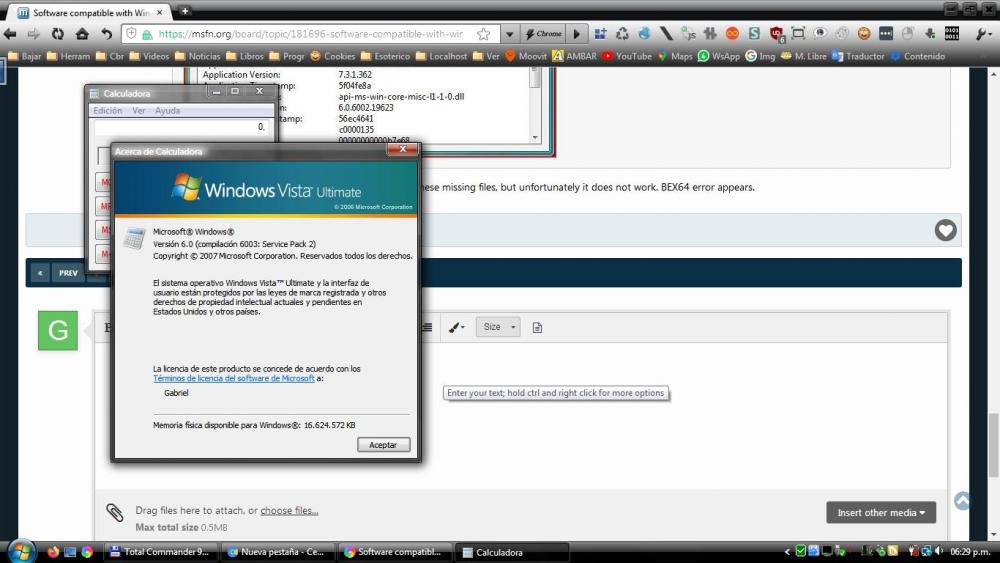Viewport: 1000px width, 563px height.
Task: Click the PREV topic button
Action: tap(68, 273)
